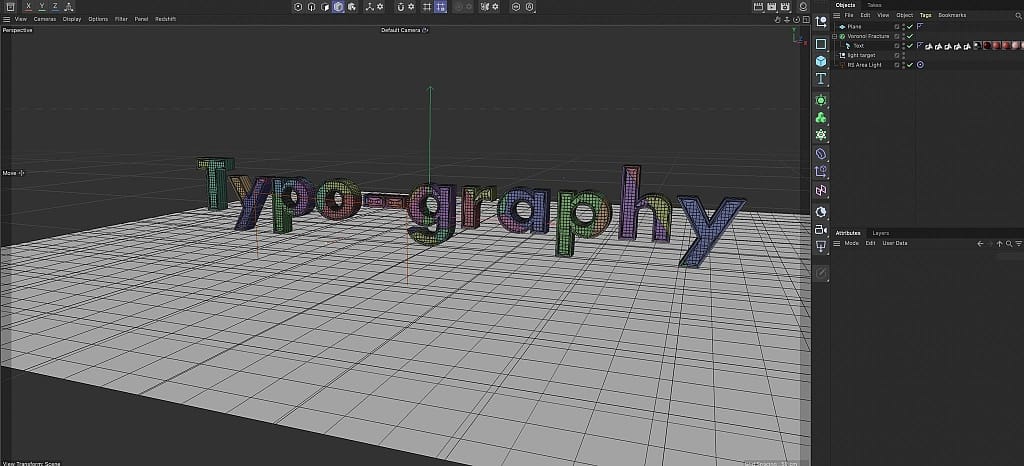Select the green Cloner MoGraph icon
Screen dimensions: 1024x466
(x=821, y=117)
